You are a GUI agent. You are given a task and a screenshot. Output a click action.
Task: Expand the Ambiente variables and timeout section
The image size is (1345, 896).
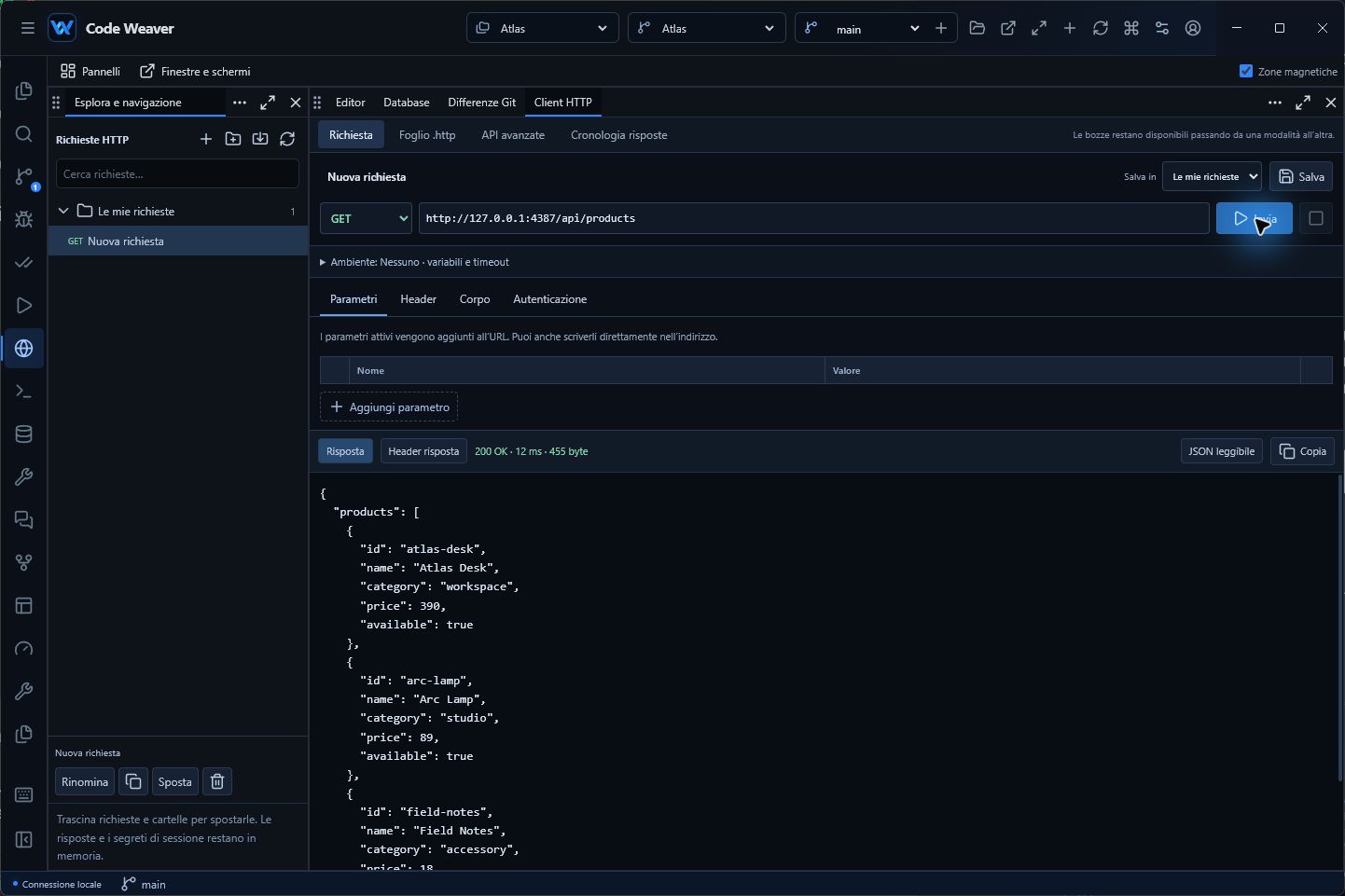point(414,262)
